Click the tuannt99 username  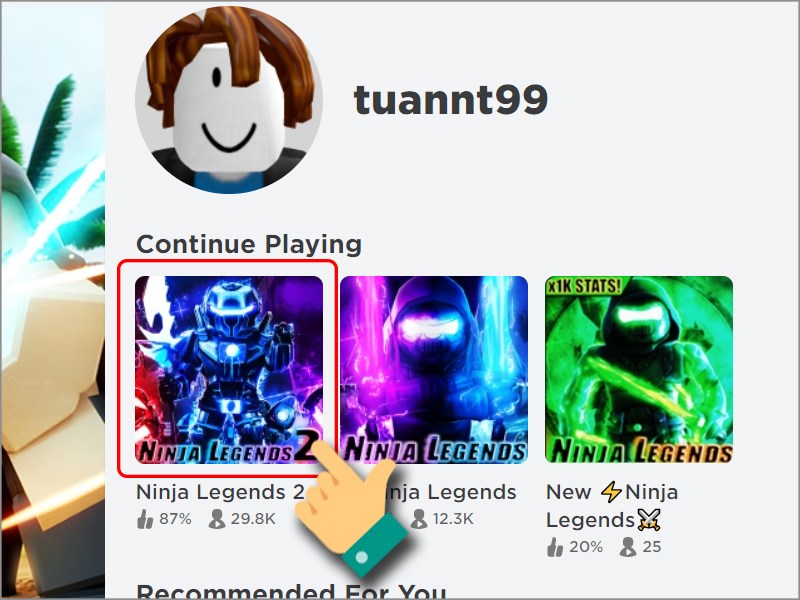(x=451, y=99)
